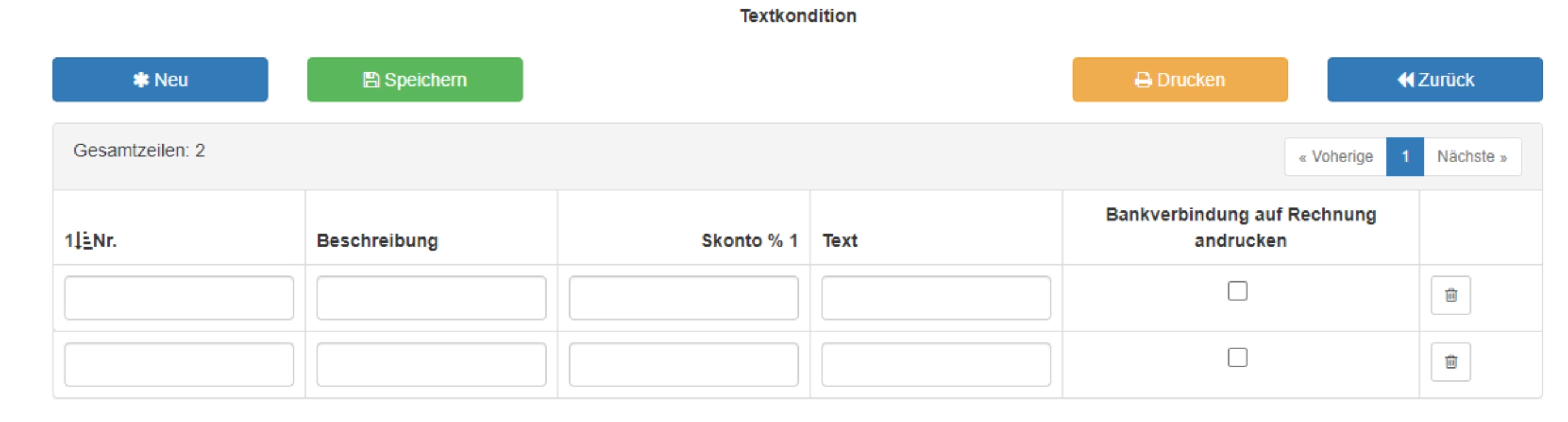Delete the second row with trash icon
The width and height of the screenshot is (1568, 422).
click(1451, 362)
